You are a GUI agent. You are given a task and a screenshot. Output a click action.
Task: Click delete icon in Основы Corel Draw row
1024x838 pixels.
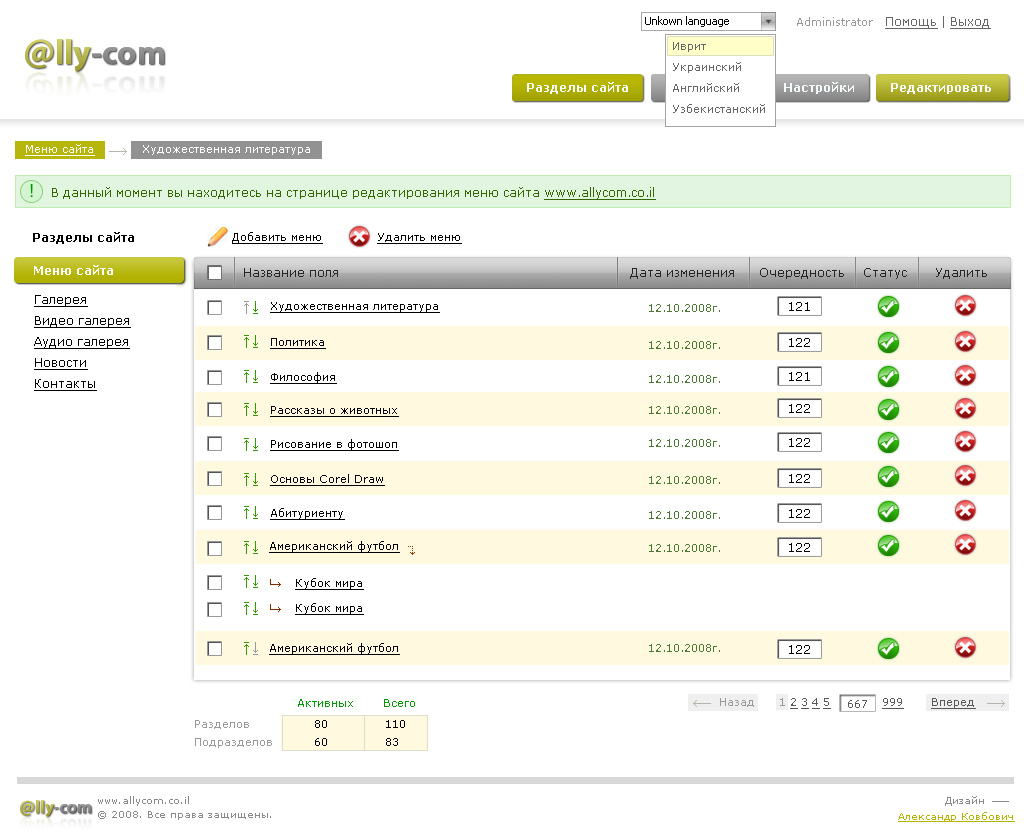coord(965,475)
